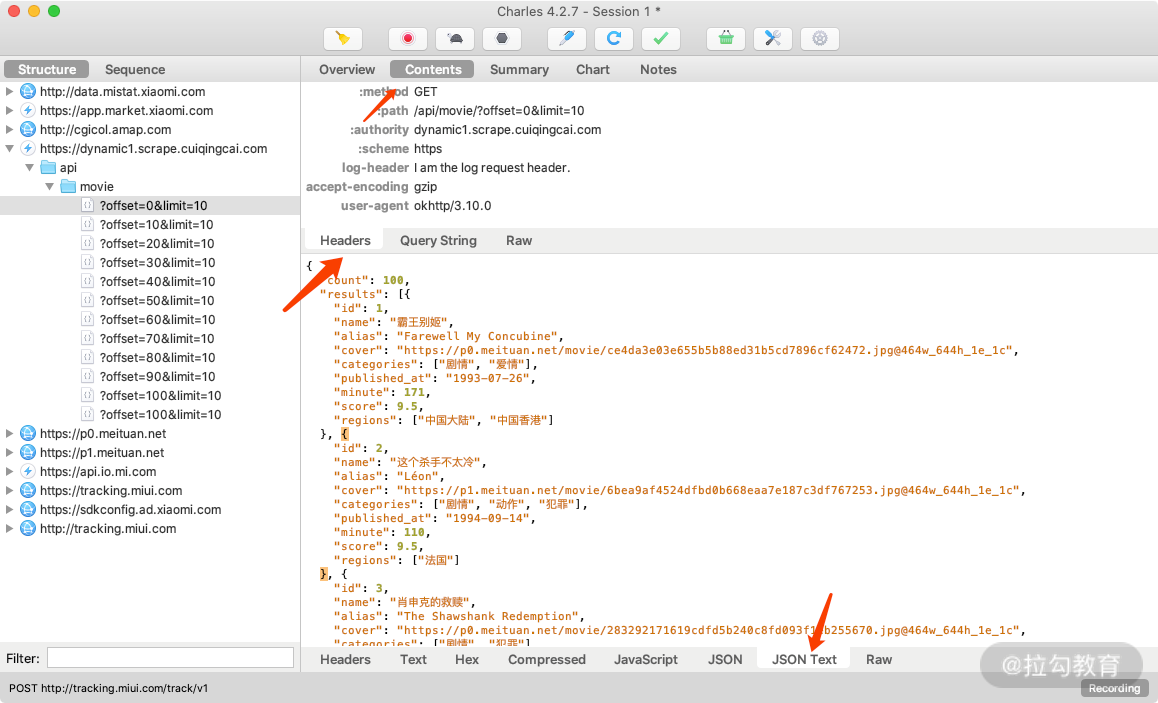1158x703 pixels.
Task: Click the log-header value text
Action: (x=492, y=168)
